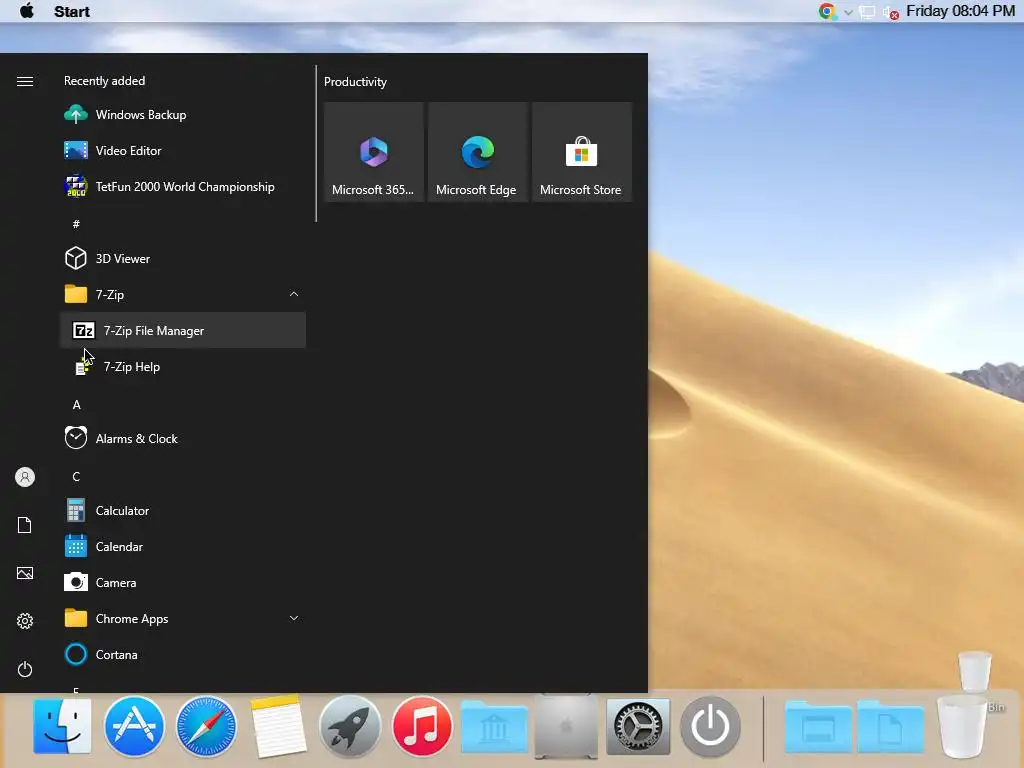The height and width of the screenshot is (768, 1024).
Task: Open Settings gear in Start sidebar
Action: 25,621
